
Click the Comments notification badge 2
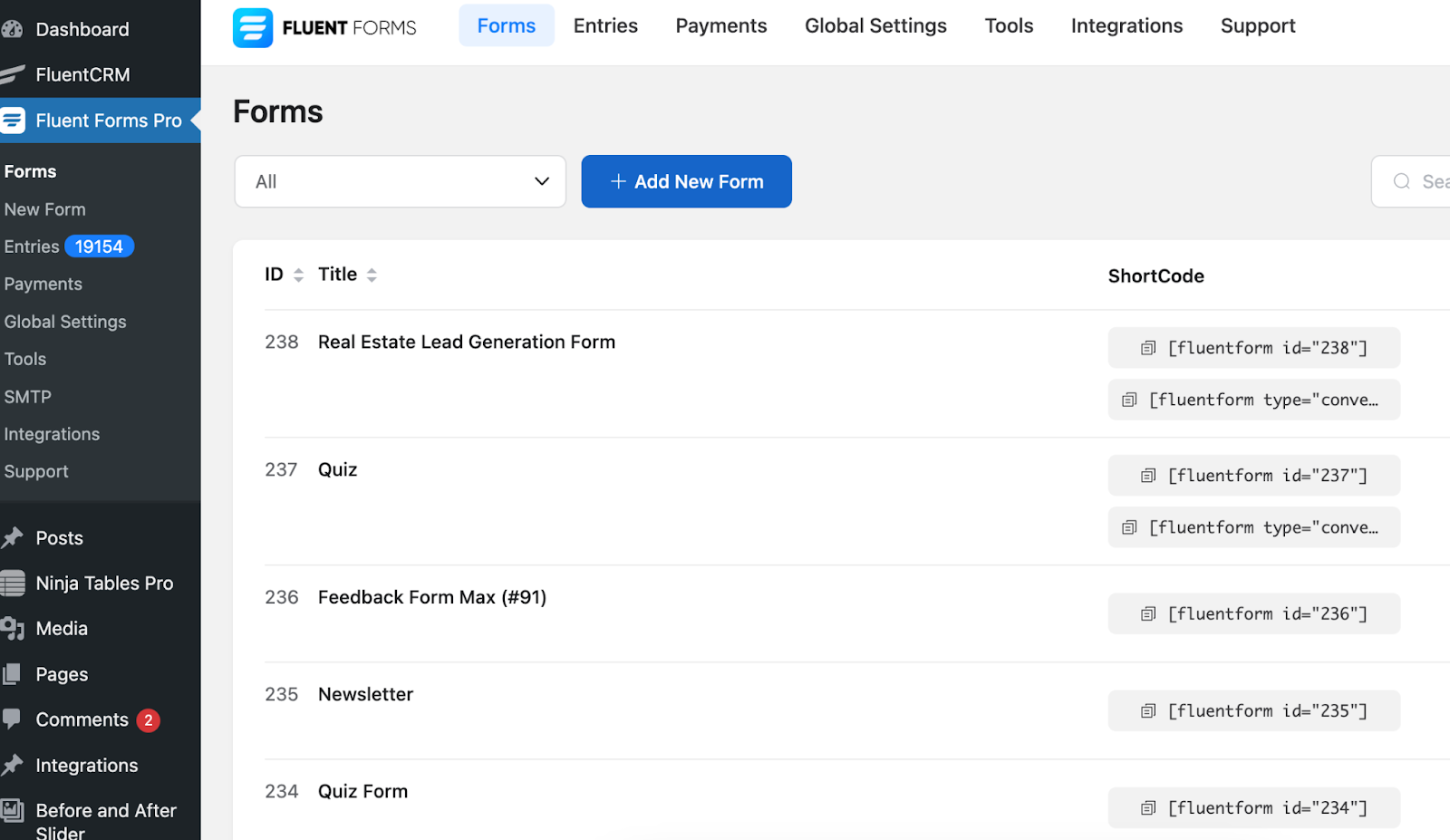[149, 720]
